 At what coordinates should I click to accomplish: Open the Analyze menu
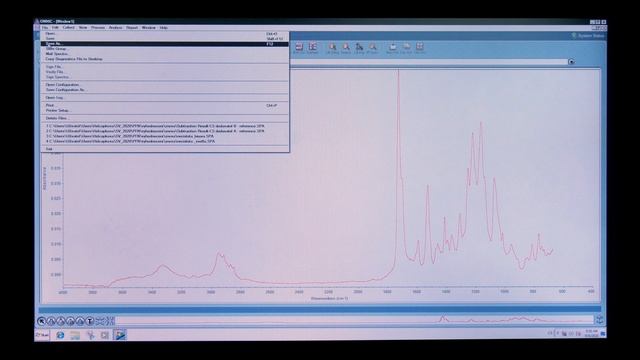coord(116,28)
